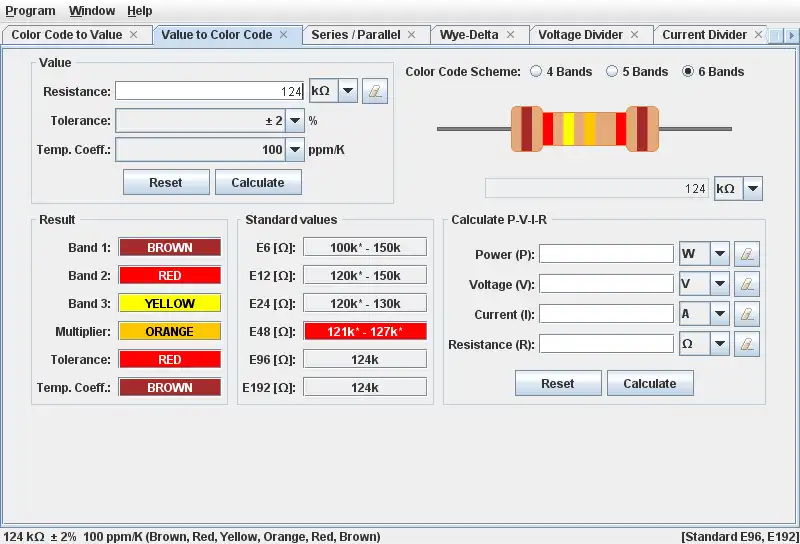
Task: Click Calculate in the Value panel
Action: point(258,183)
